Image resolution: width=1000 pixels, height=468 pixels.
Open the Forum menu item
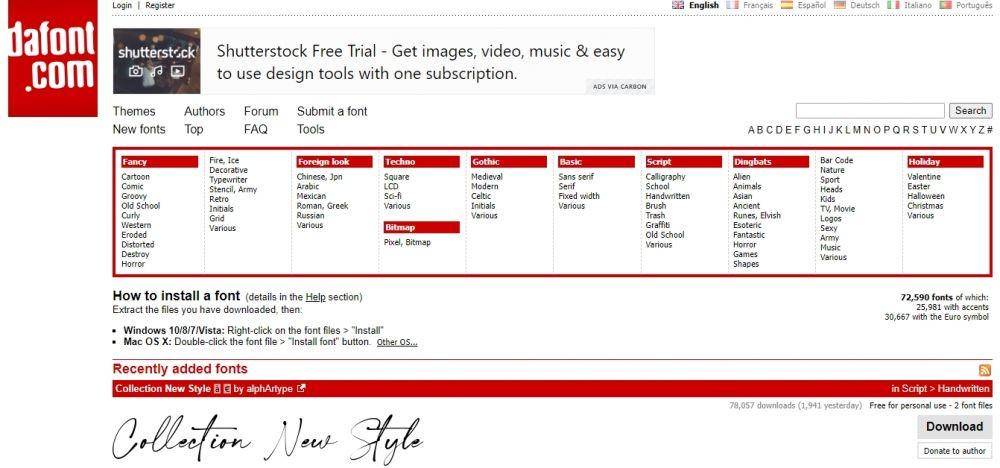point(261,111)
